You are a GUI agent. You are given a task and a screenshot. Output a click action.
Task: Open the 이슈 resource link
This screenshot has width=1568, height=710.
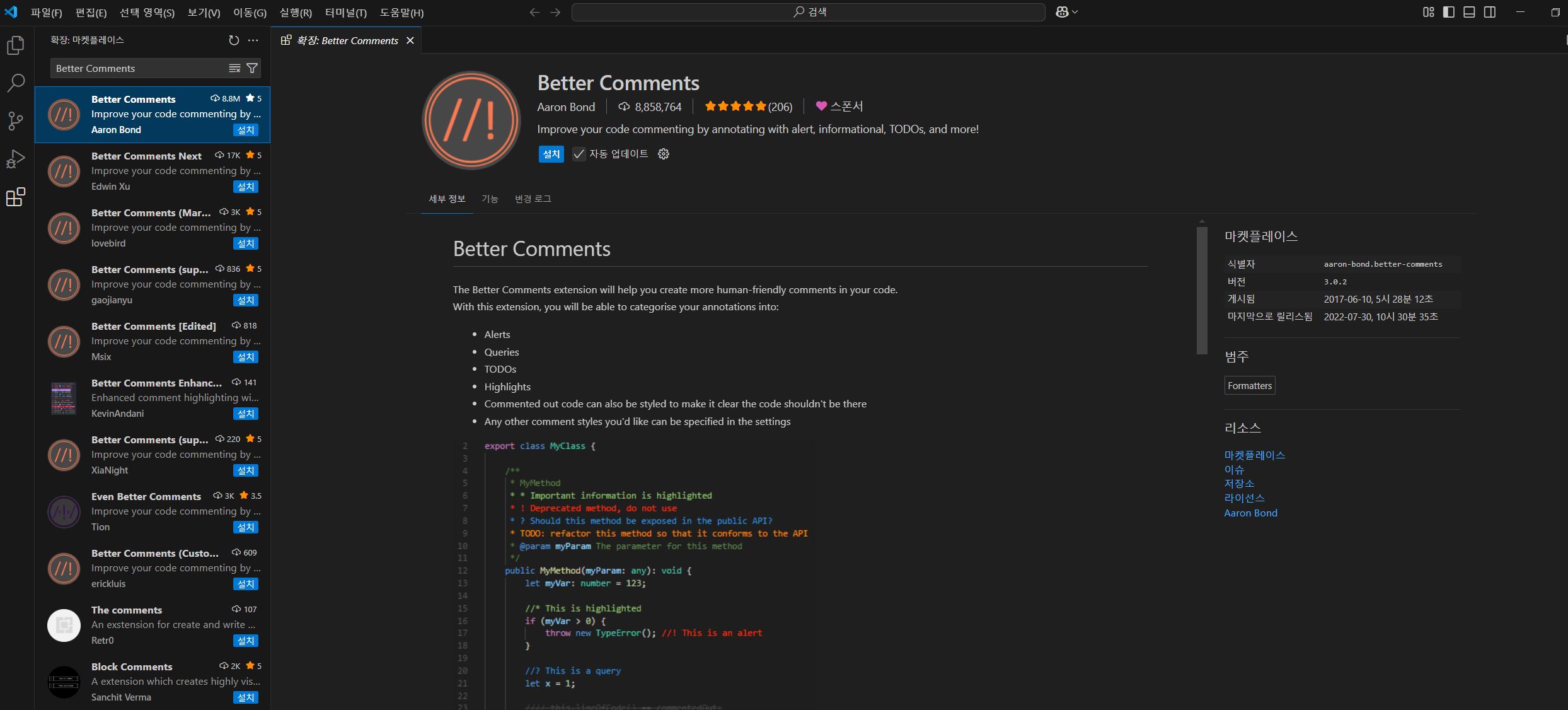(x=1234, y=470)
